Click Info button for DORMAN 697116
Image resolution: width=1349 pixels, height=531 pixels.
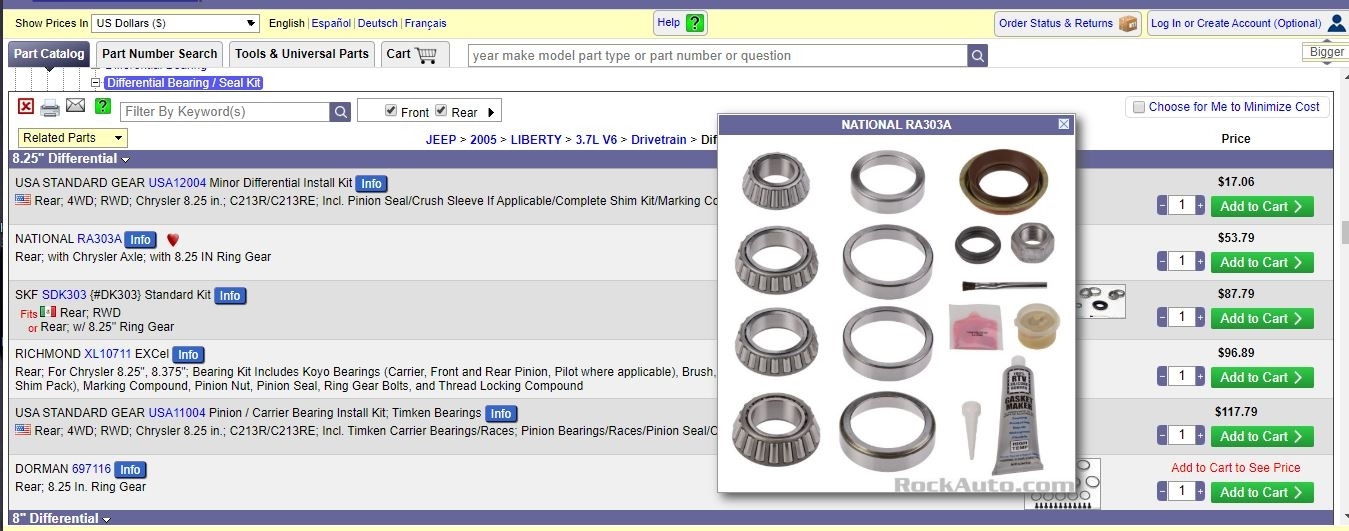click(x=130, y=470)
